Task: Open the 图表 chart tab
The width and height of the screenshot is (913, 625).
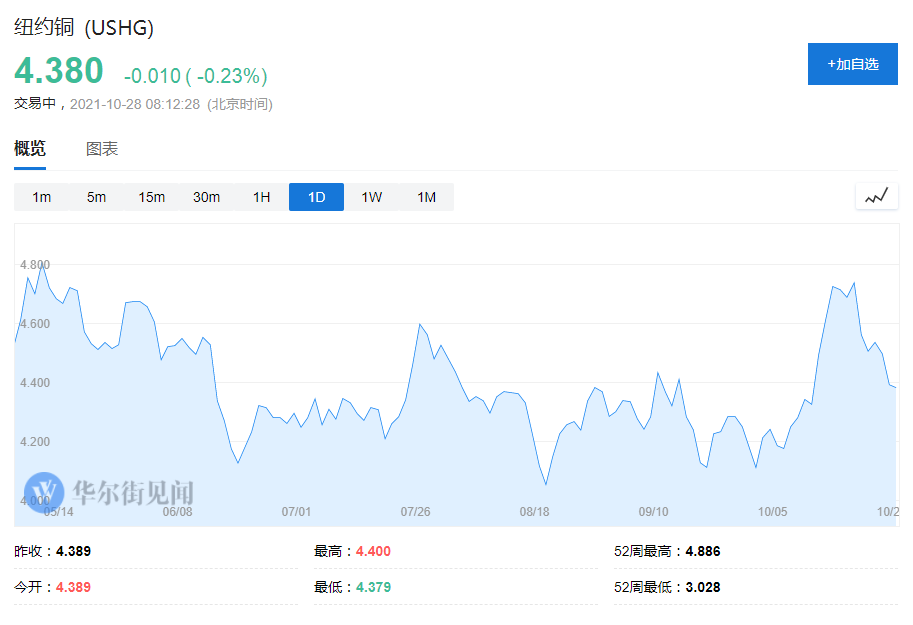Action: click(x=102, y=149)
